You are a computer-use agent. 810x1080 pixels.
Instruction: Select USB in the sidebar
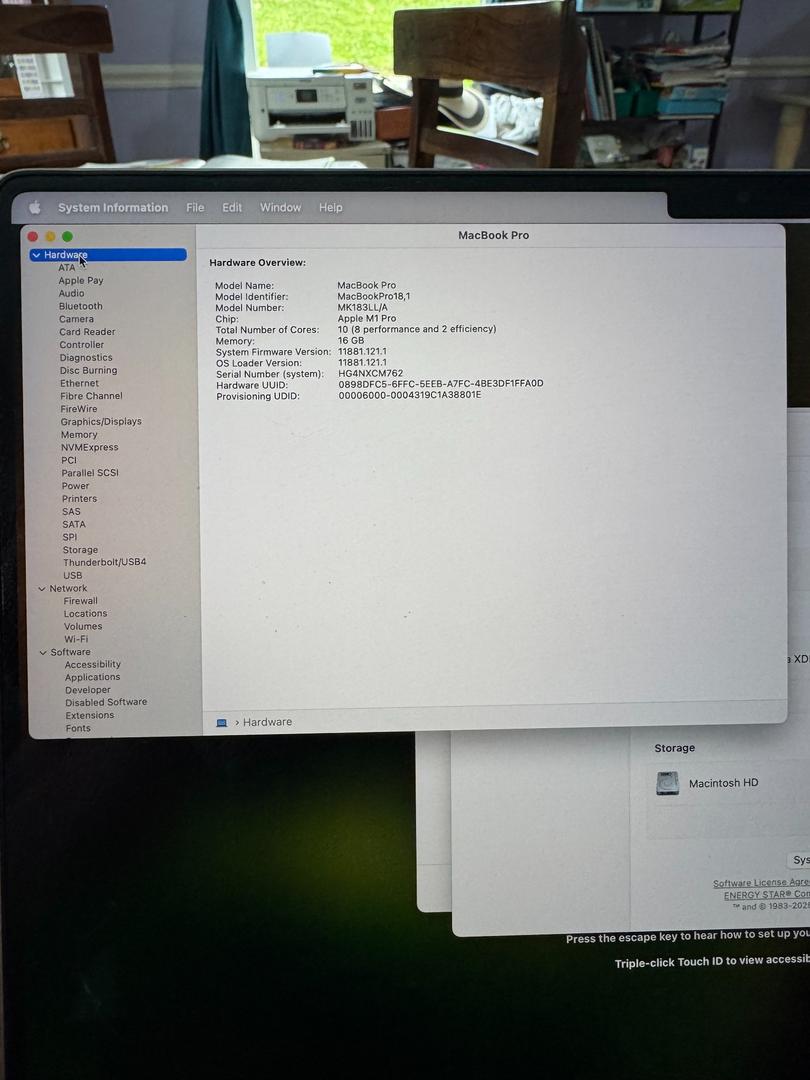click(73, 575)
